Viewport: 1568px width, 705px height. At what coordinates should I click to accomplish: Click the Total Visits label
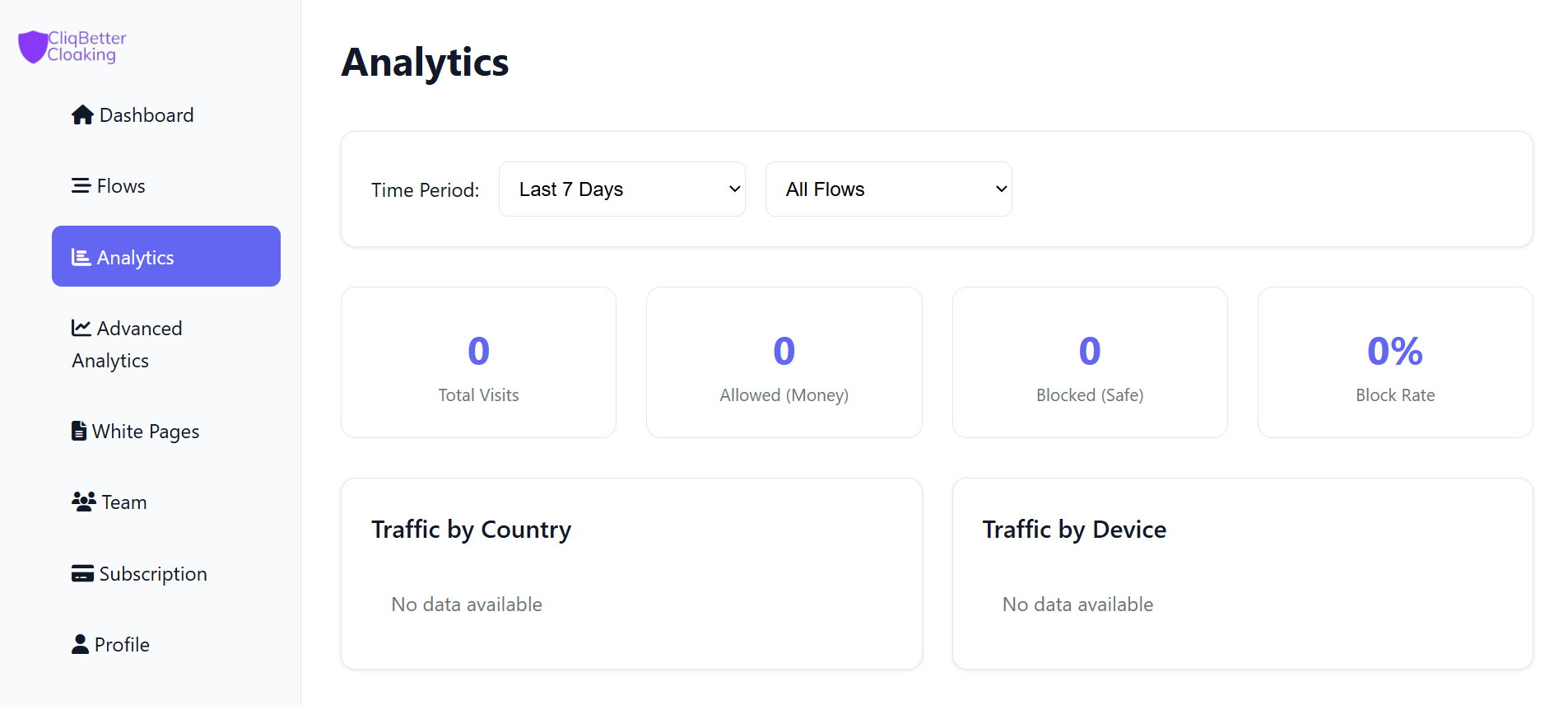point(478,395)
